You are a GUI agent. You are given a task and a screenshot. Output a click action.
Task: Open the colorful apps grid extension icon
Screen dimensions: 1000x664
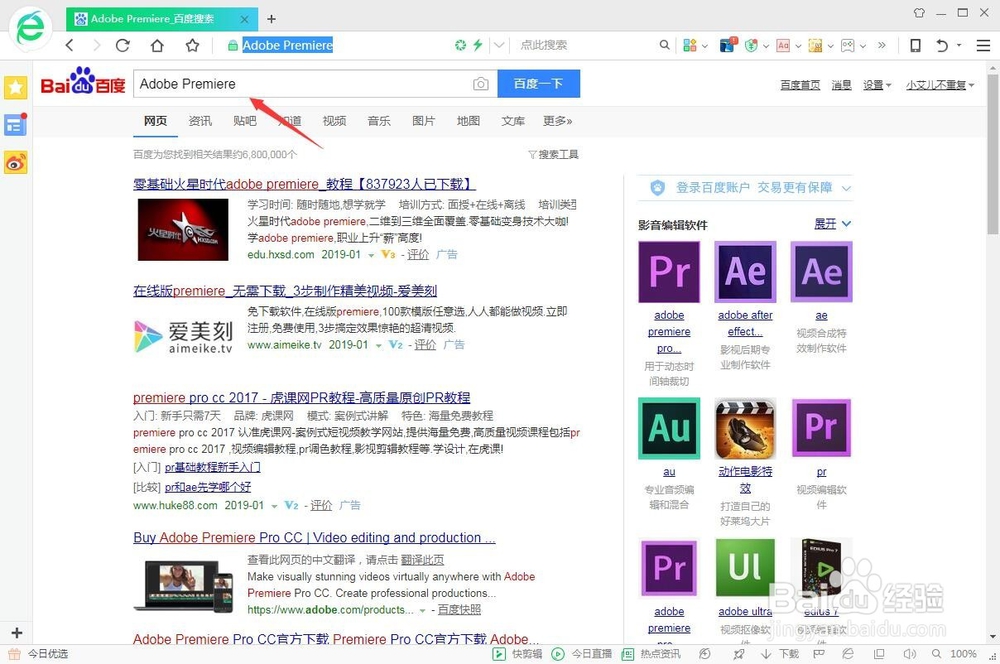689,45
